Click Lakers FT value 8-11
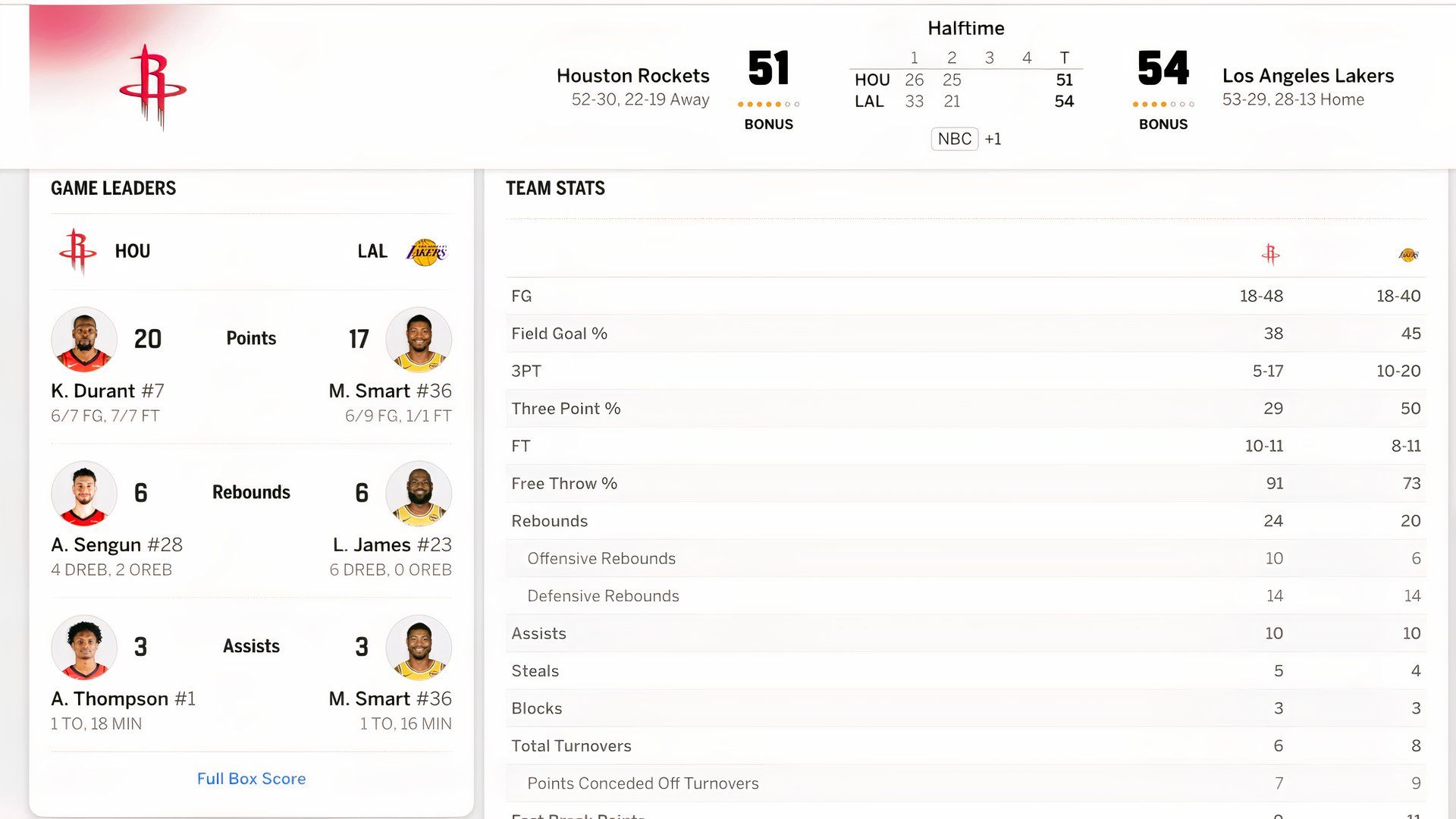Screen dimensions: 1456x819 pyautogui.click(x=1406, y=447)
